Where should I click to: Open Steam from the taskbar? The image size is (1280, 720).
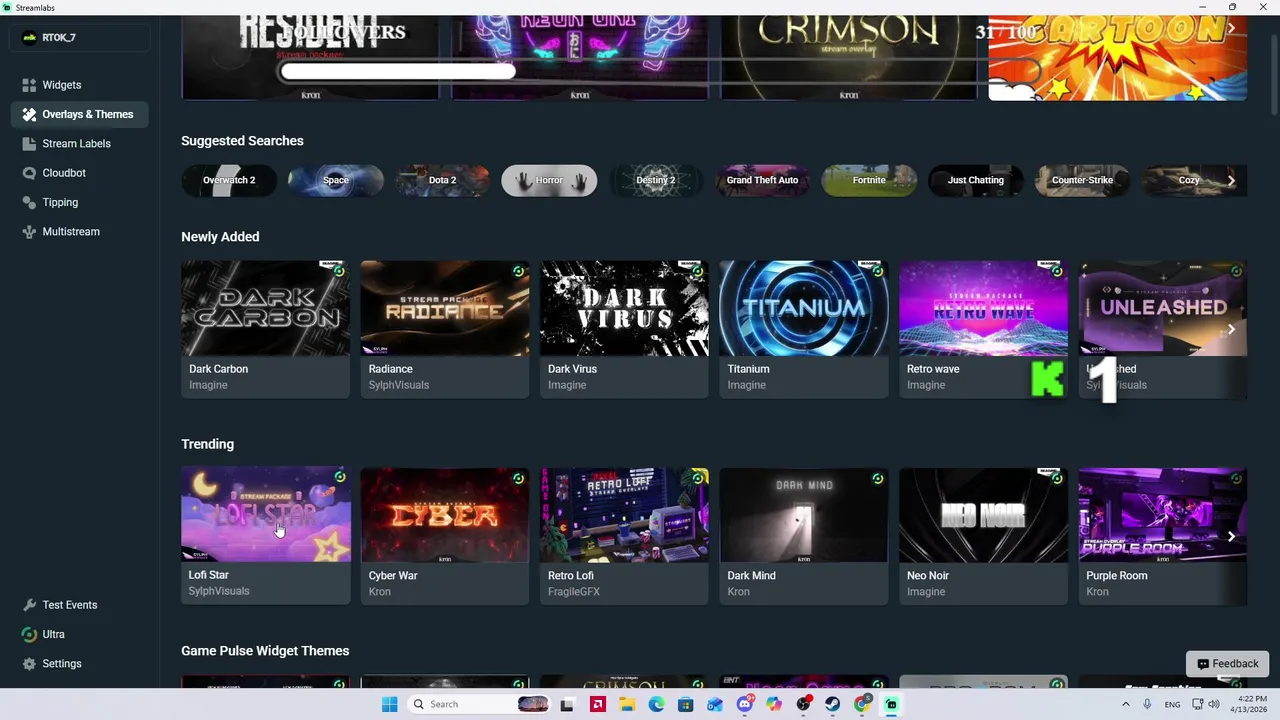[x=833, y=704]
